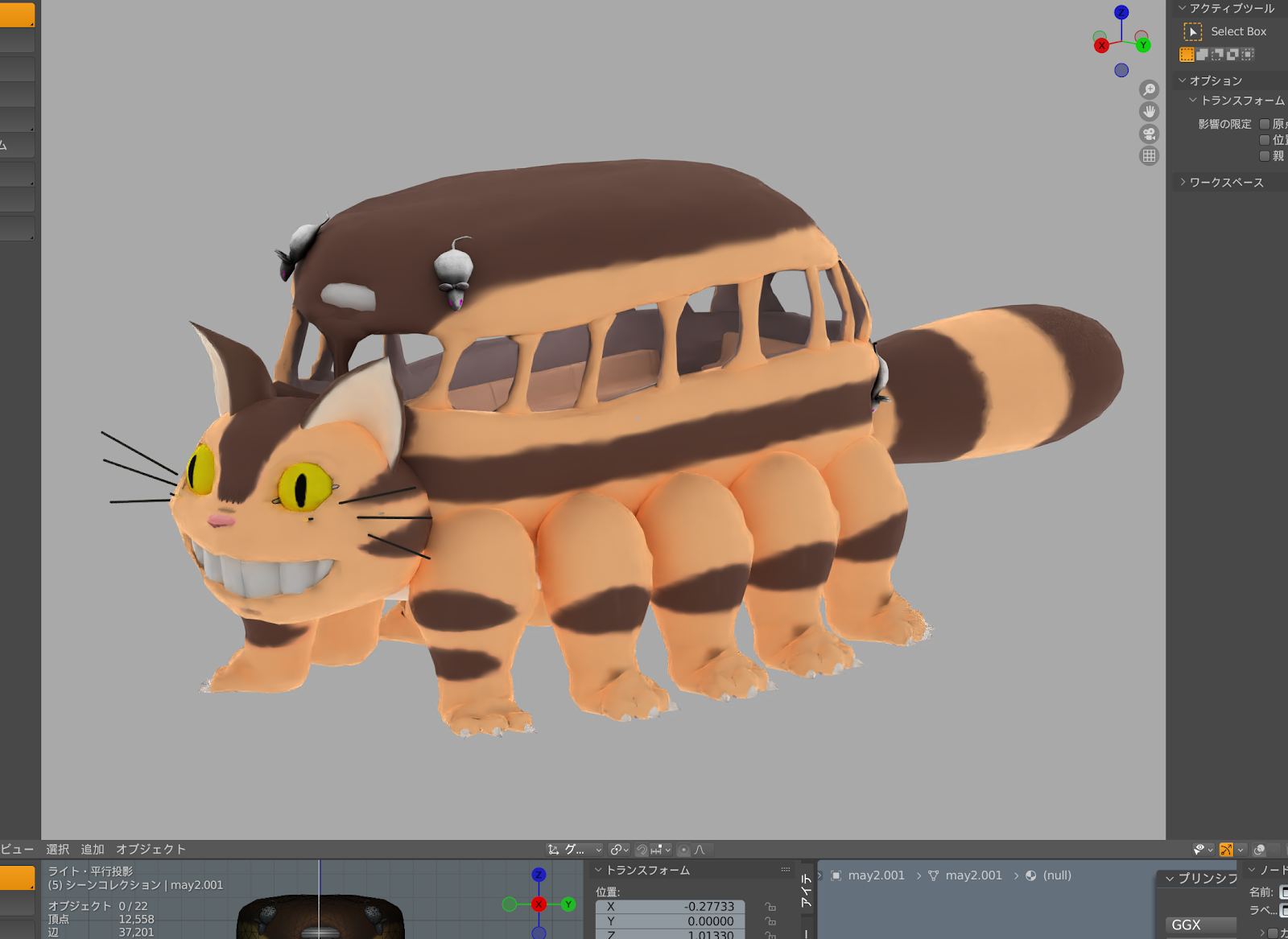Click the may2.001 object breadcrumb icon
1288x939 pixels.
click(836, 875)
